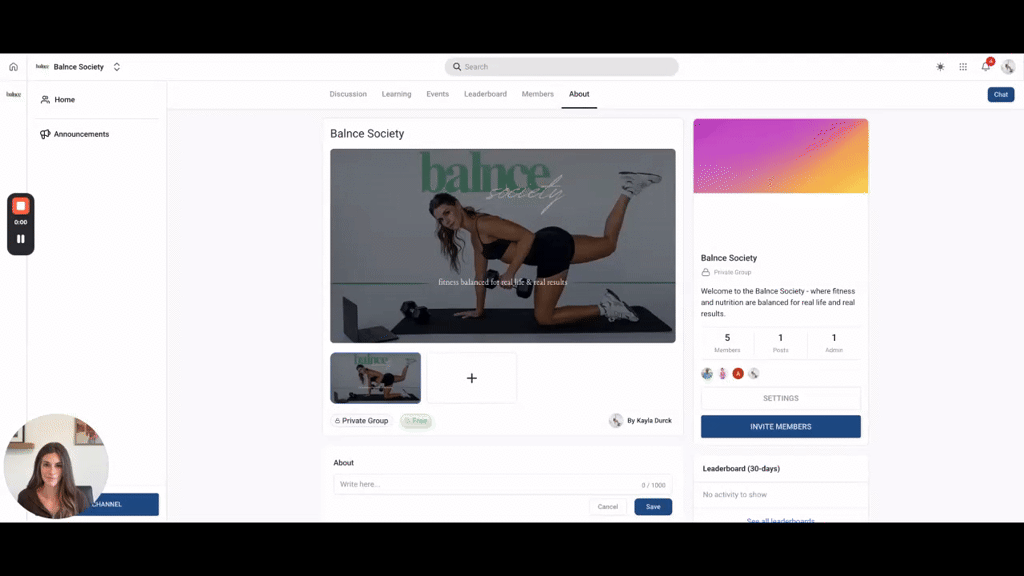Click the blue CHANNEL button
Viewport: 1024px width, 576px height.
122,504
